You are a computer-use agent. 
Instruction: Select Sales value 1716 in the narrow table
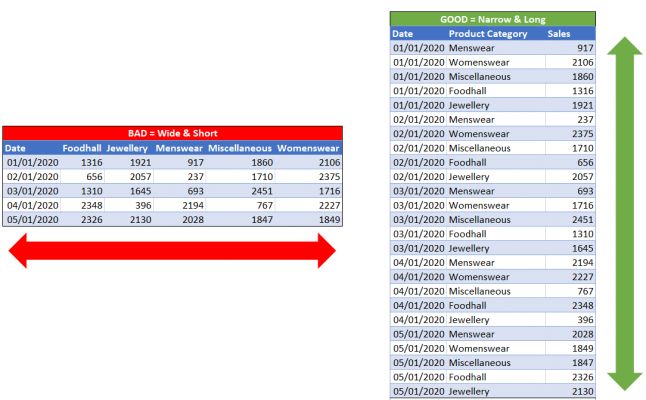[583, 205]
